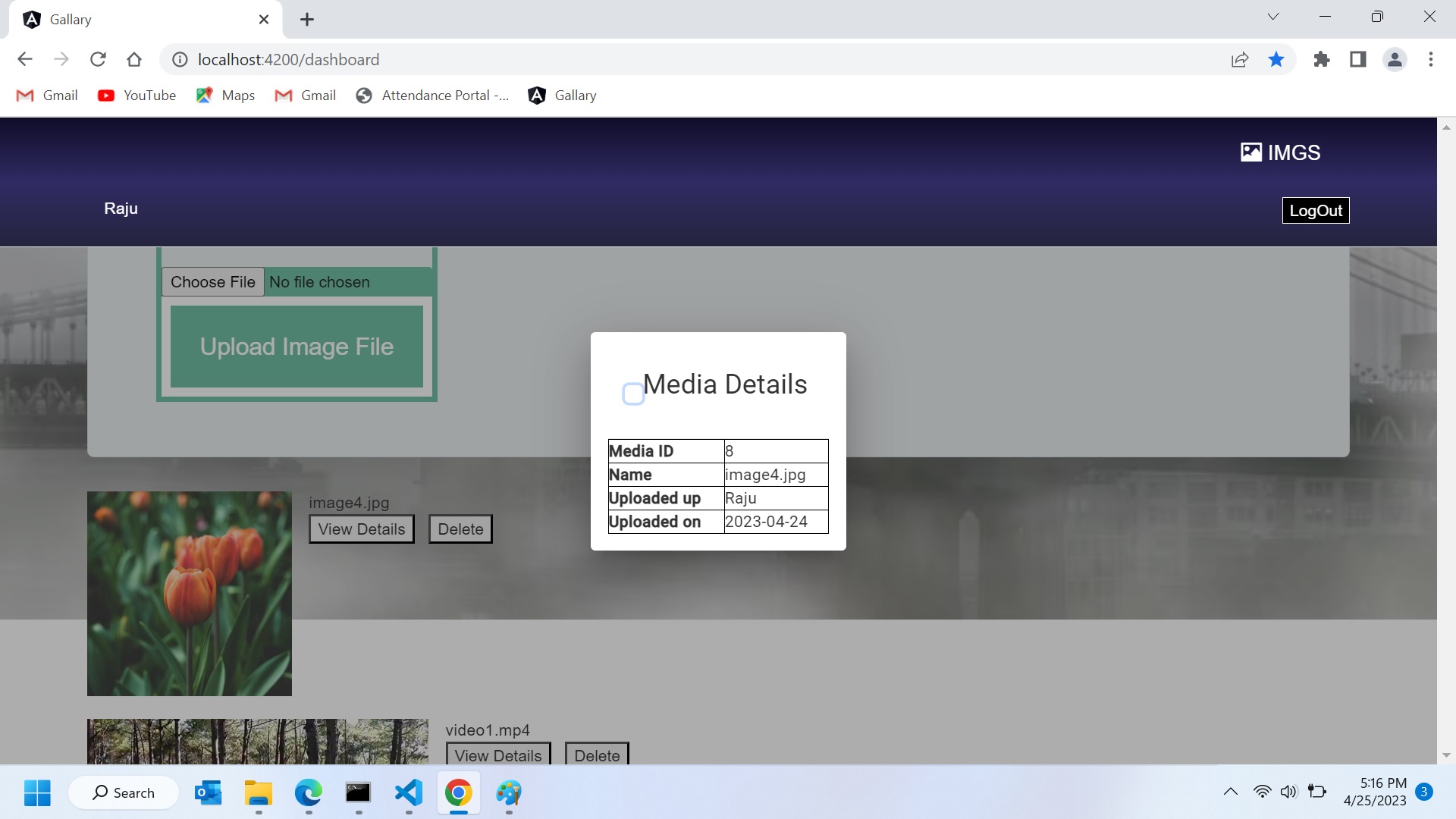Open Visual Studio Code from the taskbar
The height and width of the screenshot is (819, 1456).
[409, 793]
